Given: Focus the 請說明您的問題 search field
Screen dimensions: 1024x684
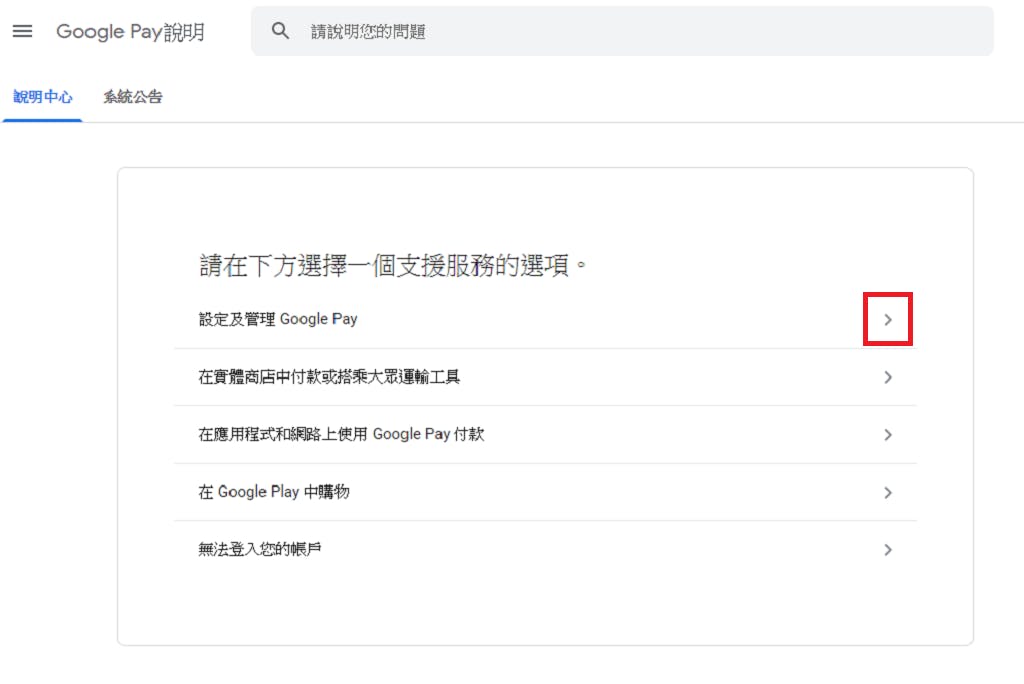Looking at the screenshot, I should [x=622, y=31].
